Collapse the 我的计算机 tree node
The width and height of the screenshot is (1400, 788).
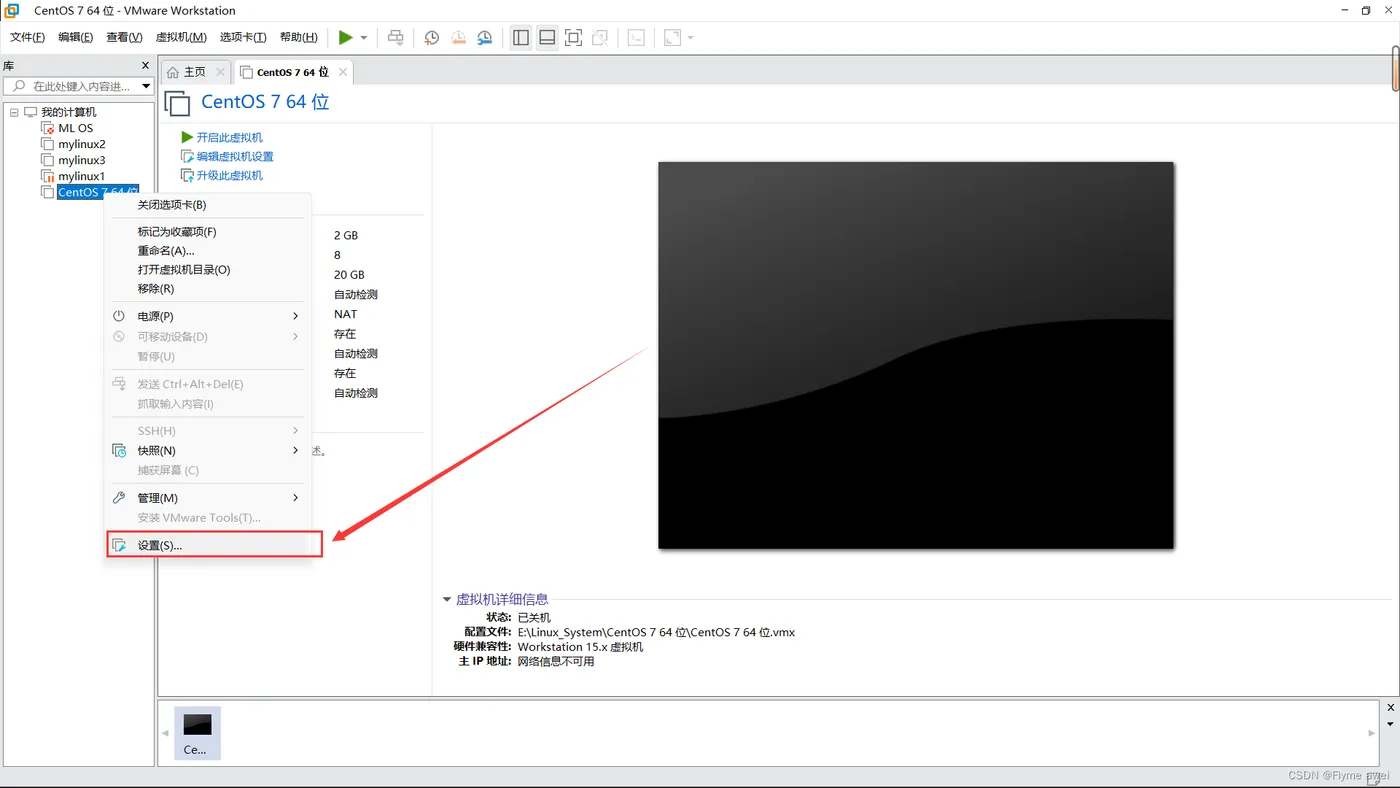[x=14, y=112]
